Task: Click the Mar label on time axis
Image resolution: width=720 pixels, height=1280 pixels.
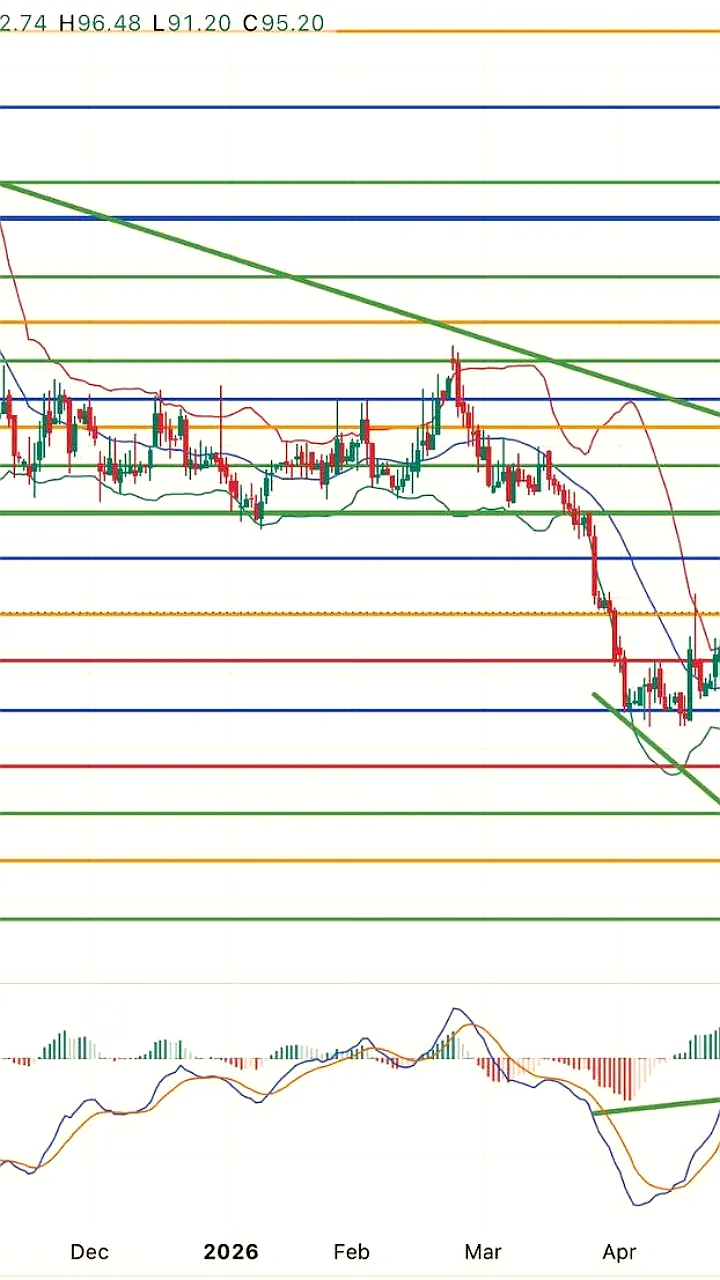Action: 483,1252
